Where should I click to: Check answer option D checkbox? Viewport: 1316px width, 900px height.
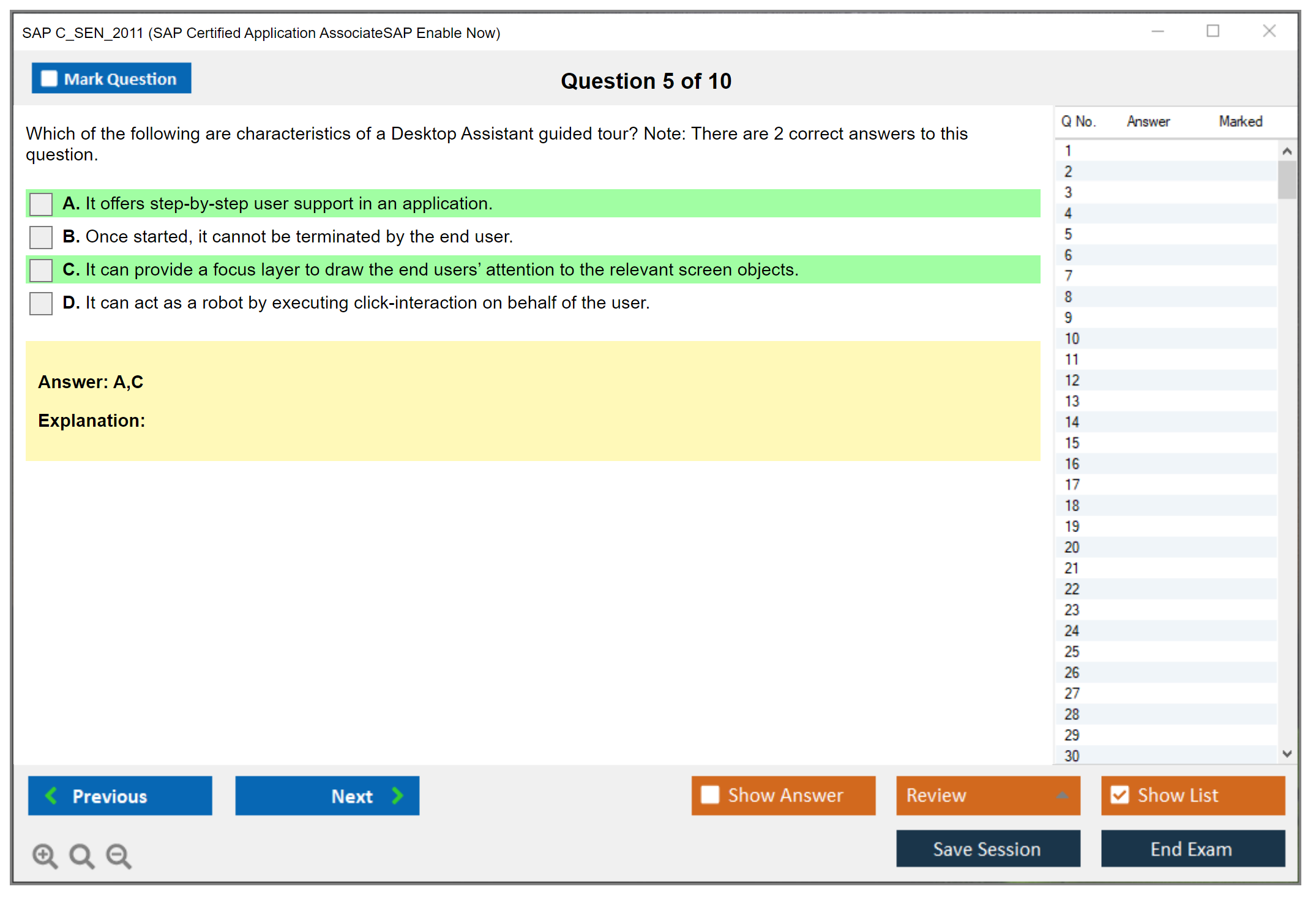click(x=41, y=303)
